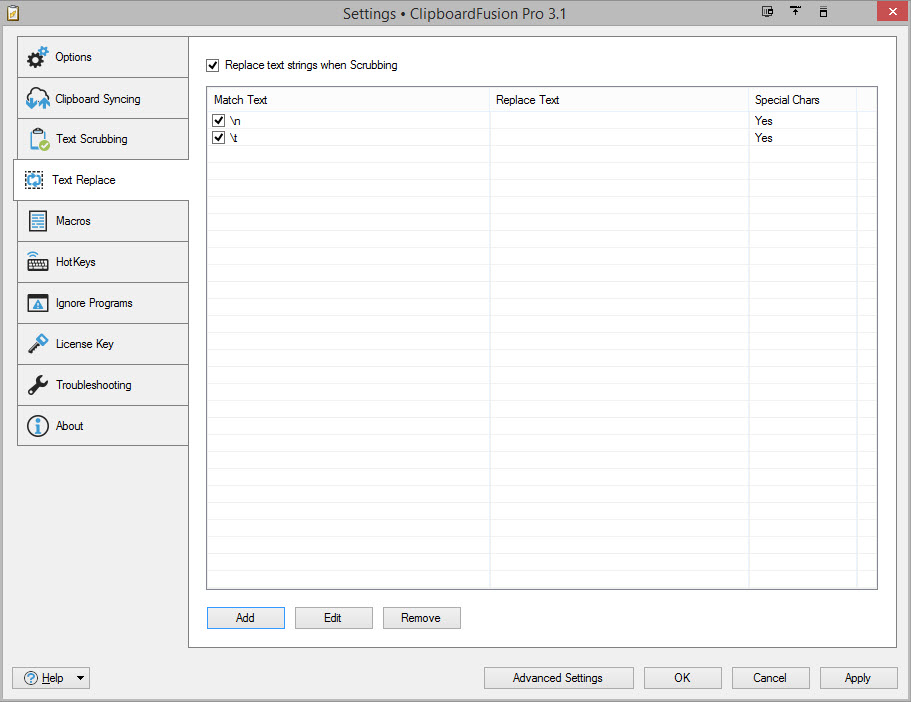Close the Settings window
911x702 pixels.
pos(893,12)
